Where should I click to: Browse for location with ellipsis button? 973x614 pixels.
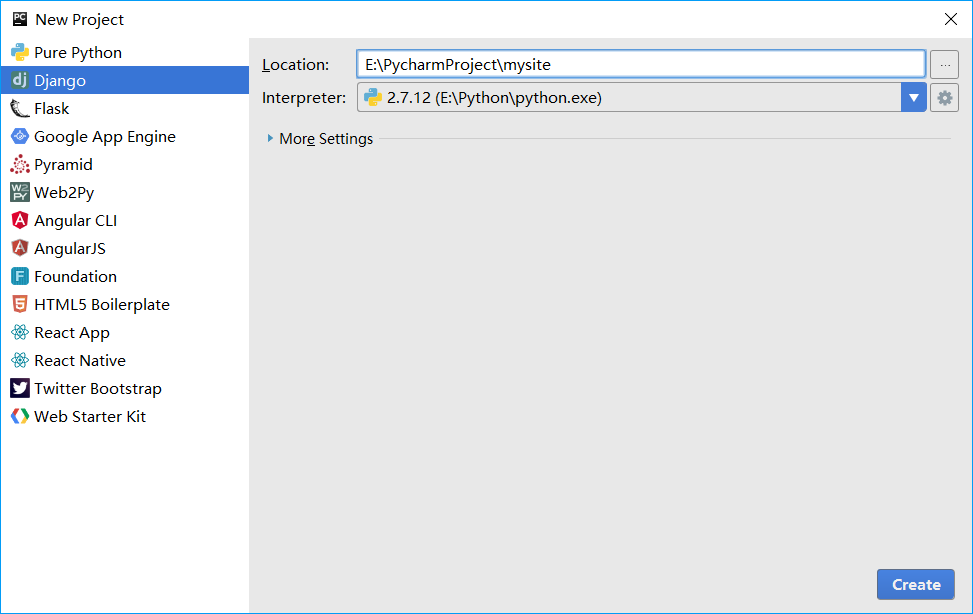click(944, 65)
